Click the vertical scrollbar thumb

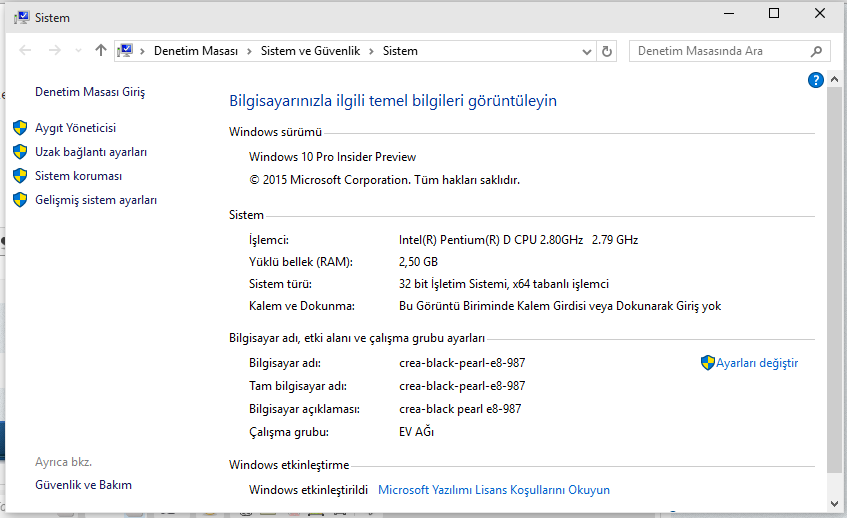coord(834,281)
